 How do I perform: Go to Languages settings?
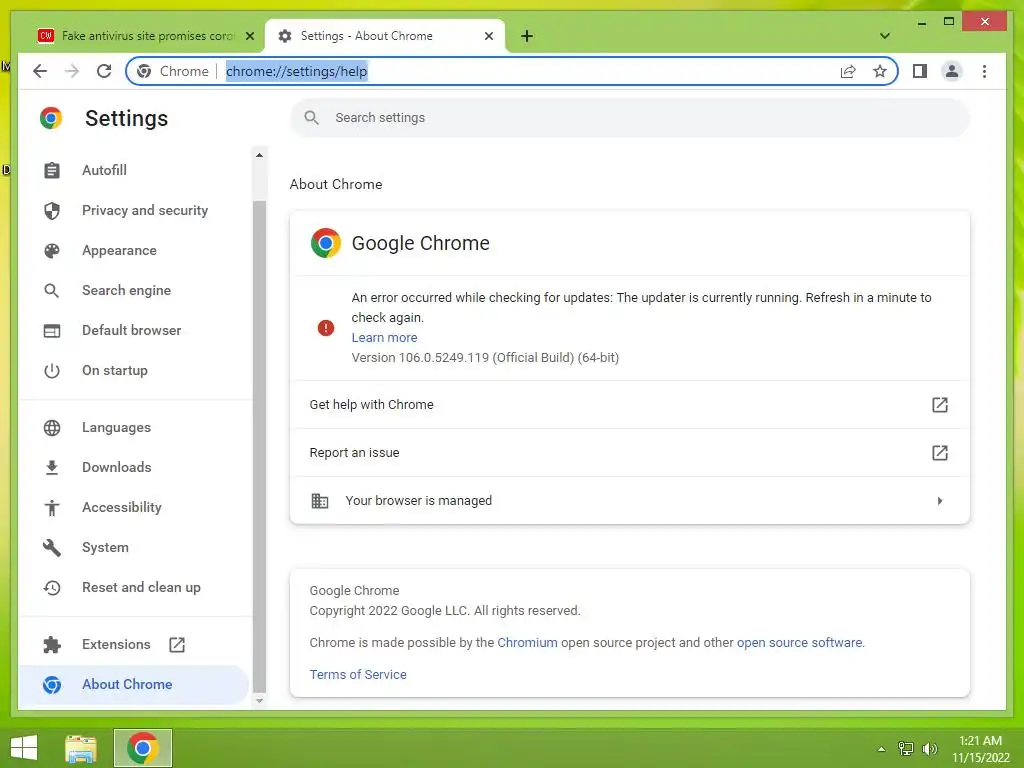[134, 428]
